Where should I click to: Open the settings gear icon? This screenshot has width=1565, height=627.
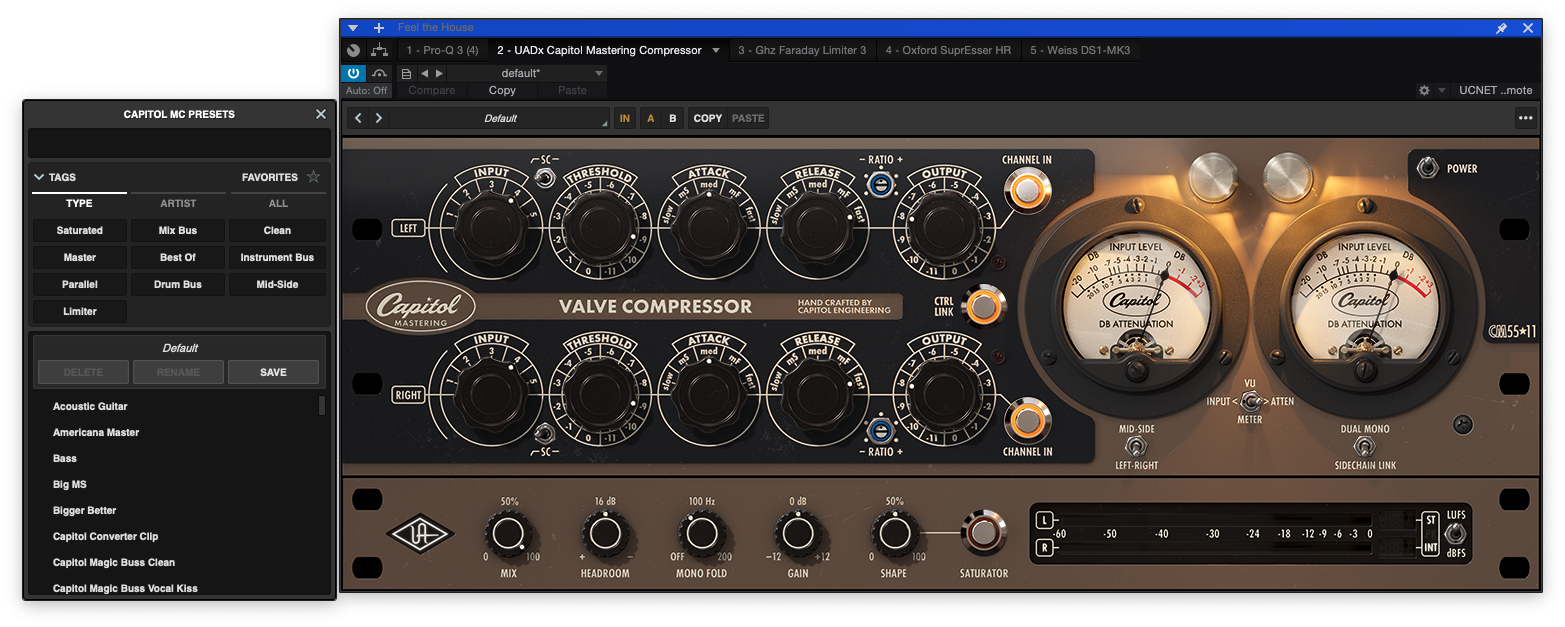point(1424,90)
